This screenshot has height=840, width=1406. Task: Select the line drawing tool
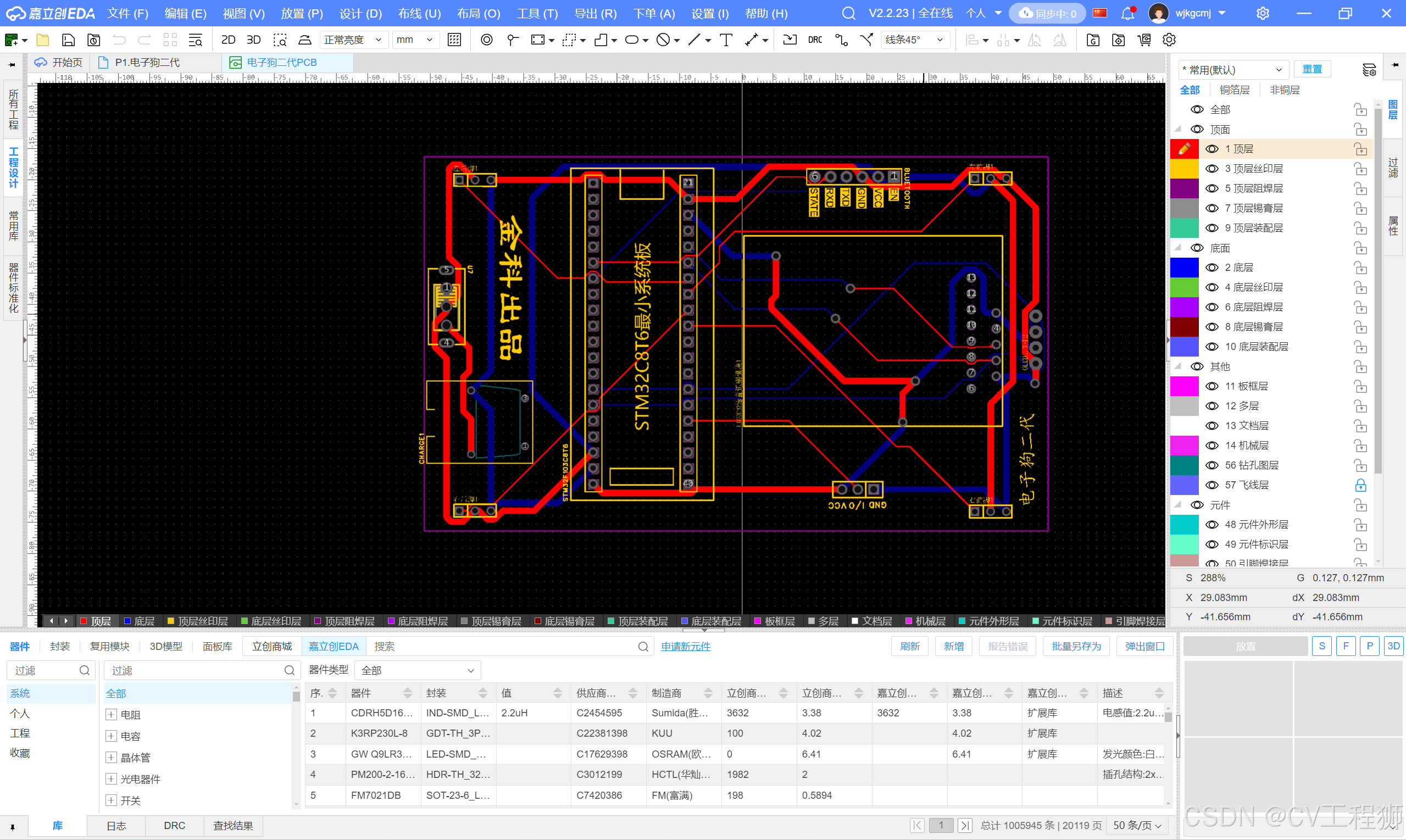[x=694, y=40]
